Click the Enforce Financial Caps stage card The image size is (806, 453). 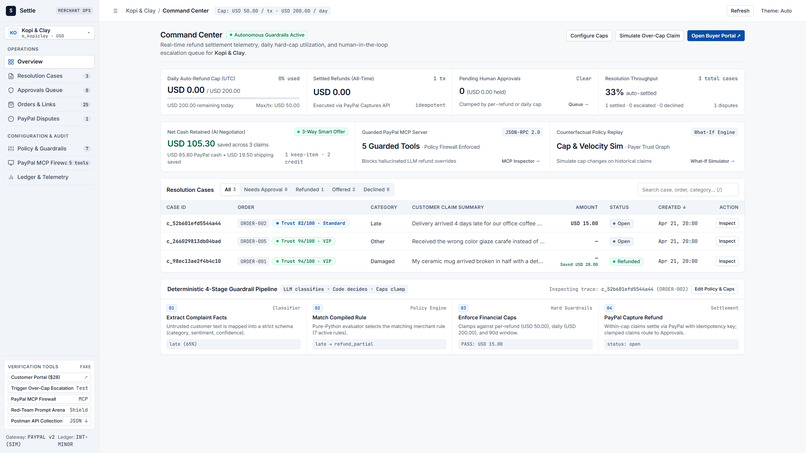[x=525, y=327]
